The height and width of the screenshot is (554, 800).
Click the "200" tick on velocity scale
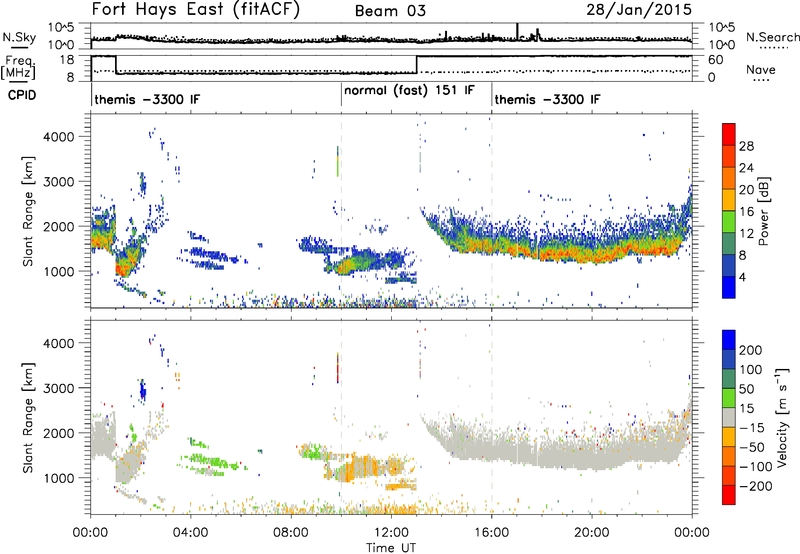point(751,350)
